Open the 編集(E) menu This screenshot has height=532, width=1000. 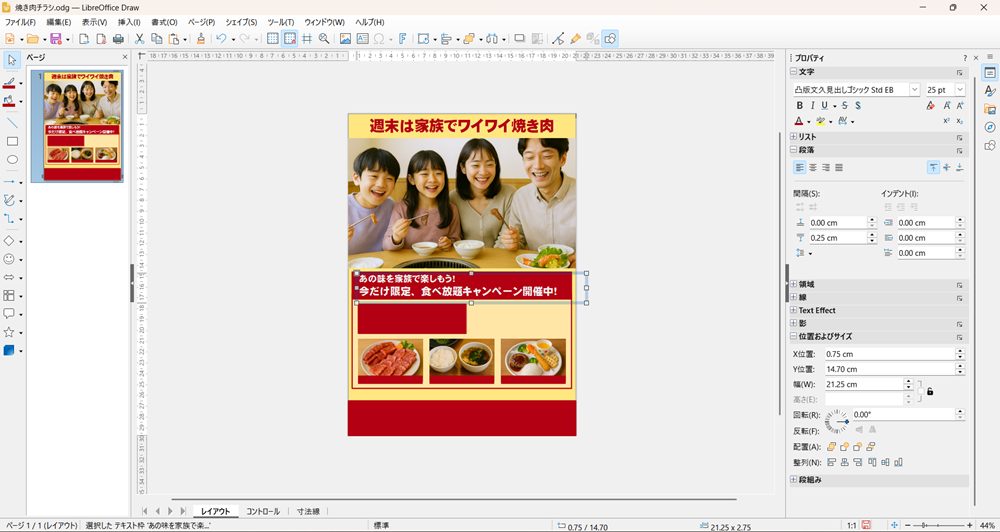point(59,22)
